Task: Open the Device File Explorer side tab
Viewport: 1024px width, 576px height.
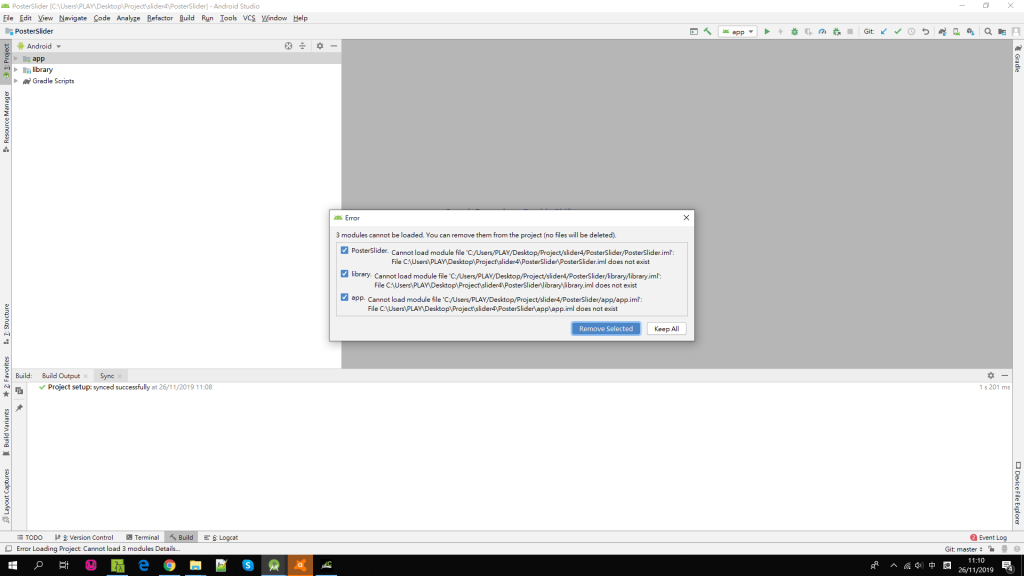Action: tap(1017, 493)
